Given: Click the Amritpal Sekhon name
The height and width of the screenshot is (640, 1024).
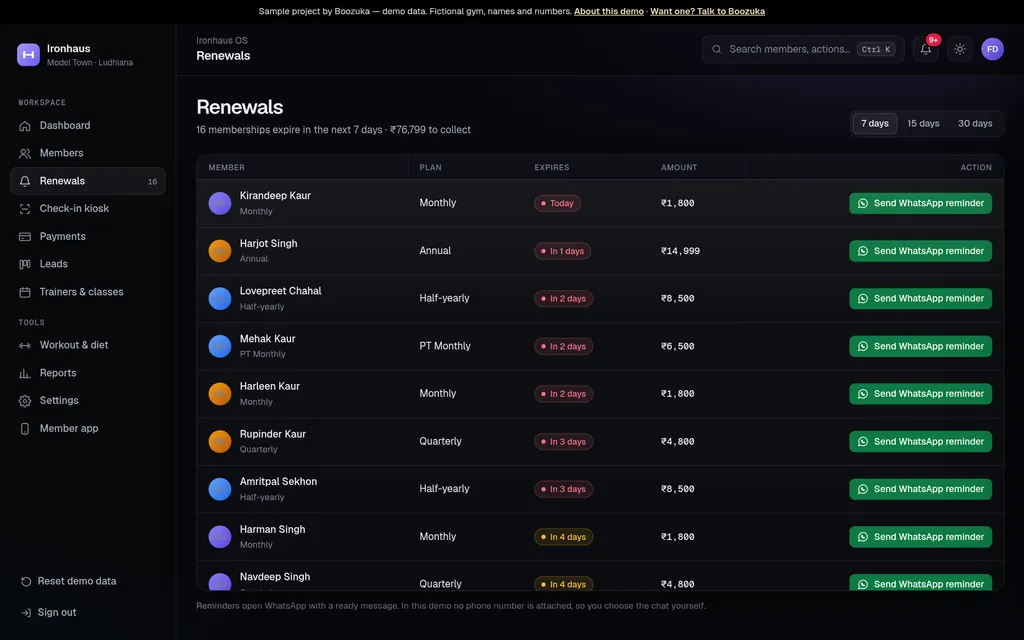Looking at the screenshot, I should [278, 481].
